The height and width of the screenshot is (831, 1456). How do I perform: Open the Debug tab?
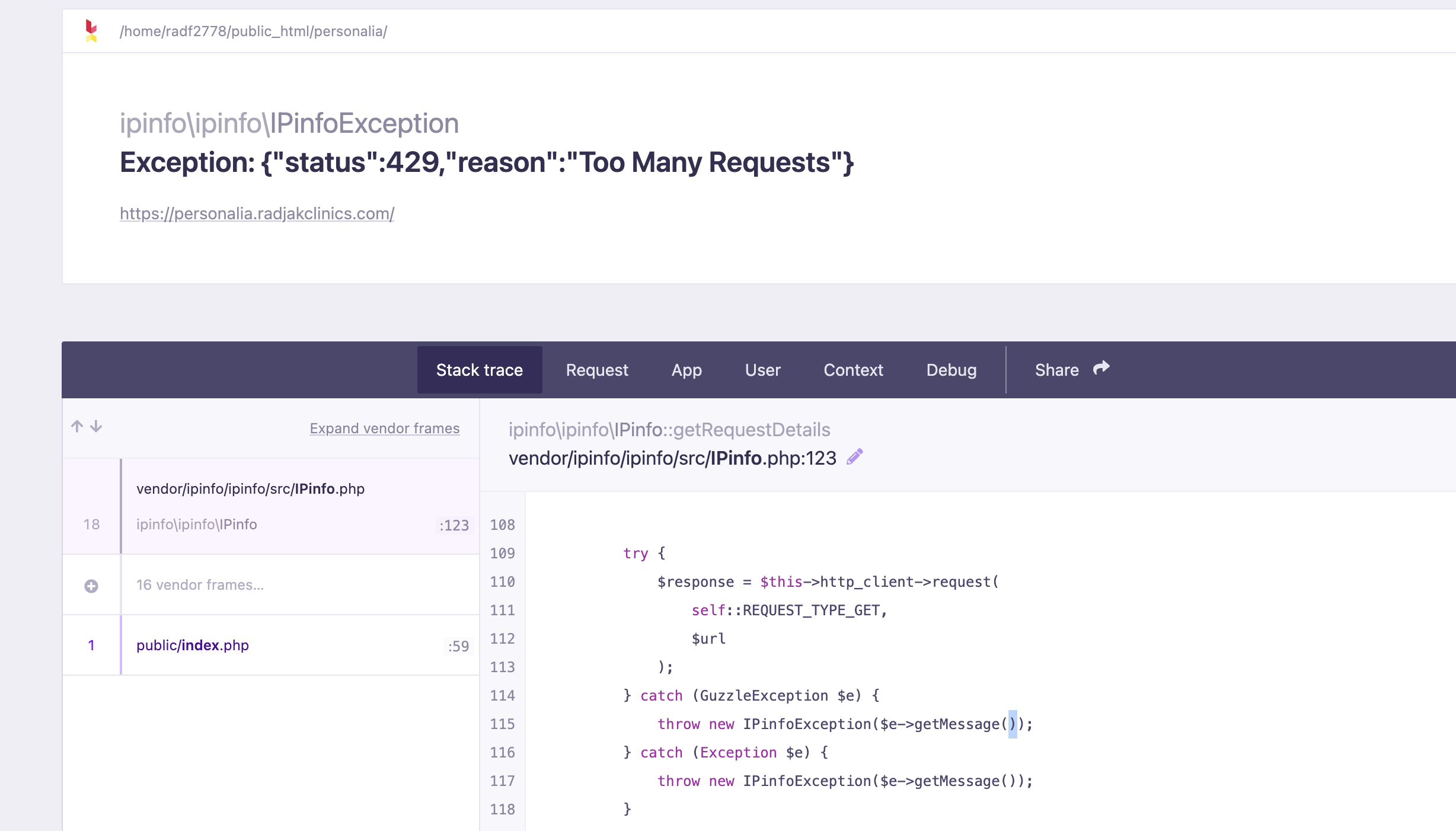951,370
